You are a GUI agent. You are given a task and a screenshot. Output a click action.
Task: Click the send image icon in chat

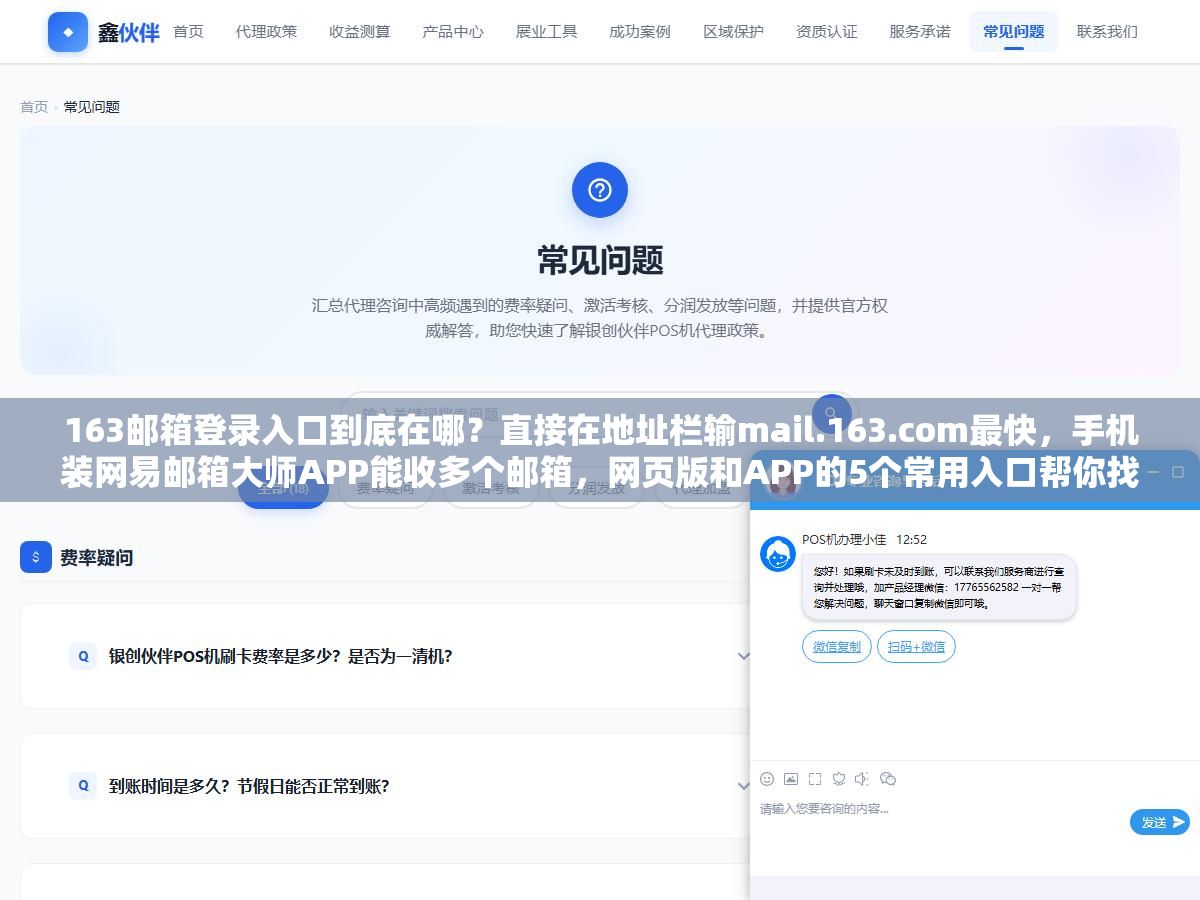coord(791,779)
